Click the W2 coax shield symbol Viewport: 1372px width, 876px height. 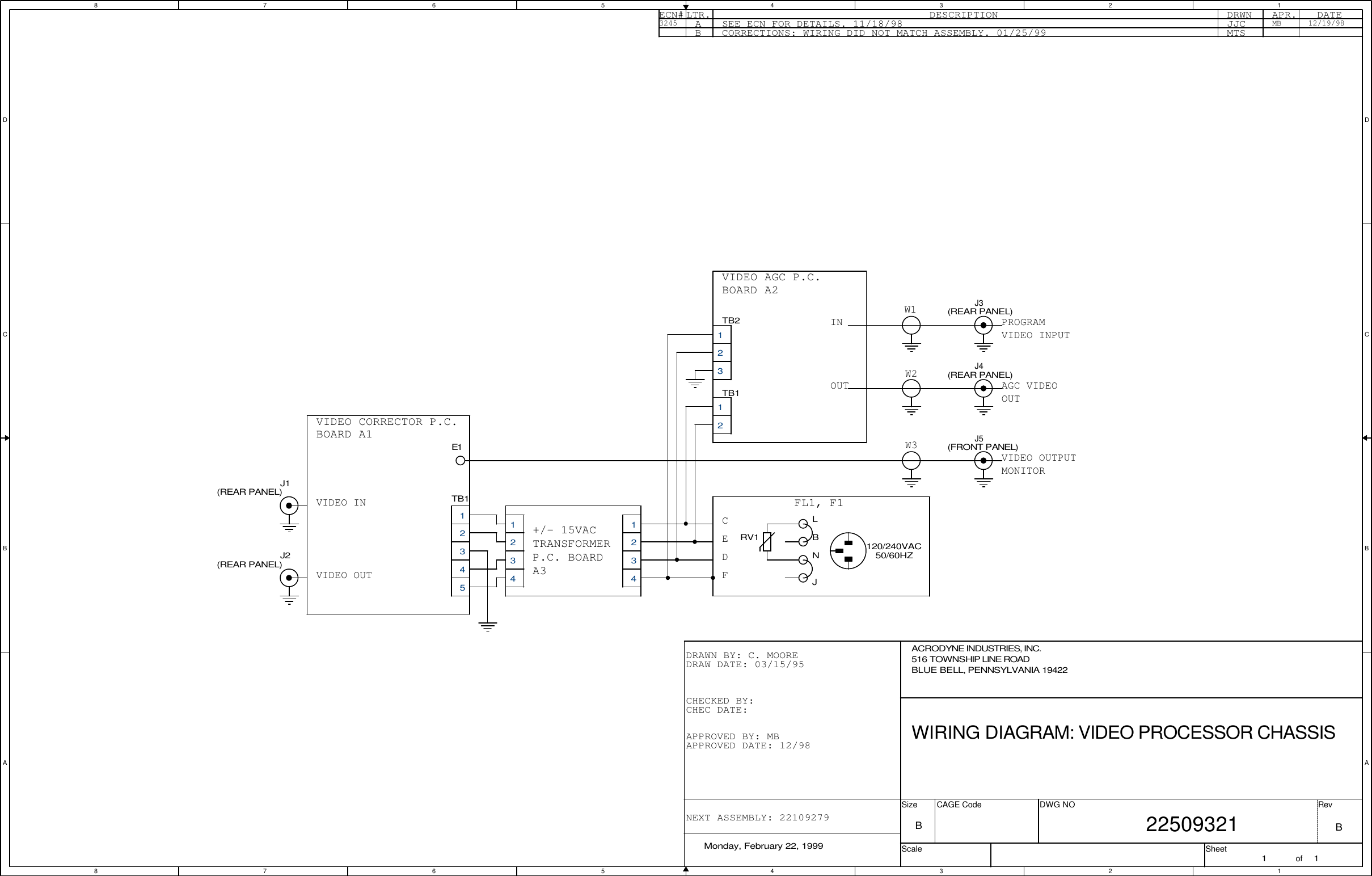[911, 388]
